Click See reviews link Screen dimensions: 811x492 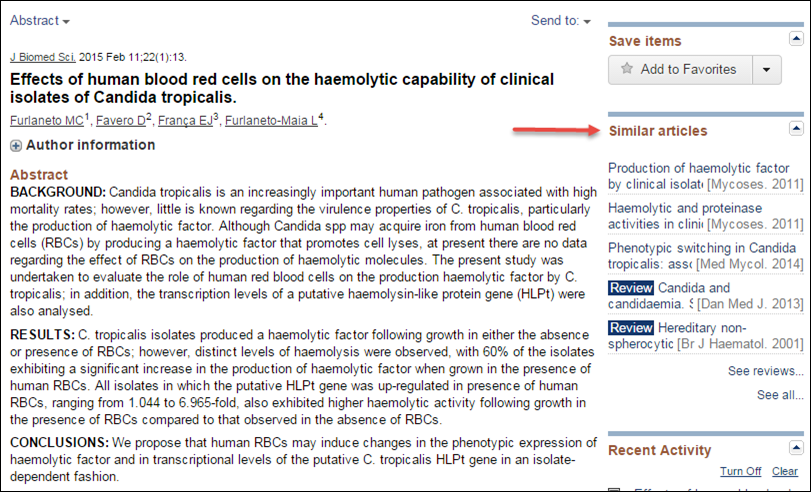[x=765, y=371]
